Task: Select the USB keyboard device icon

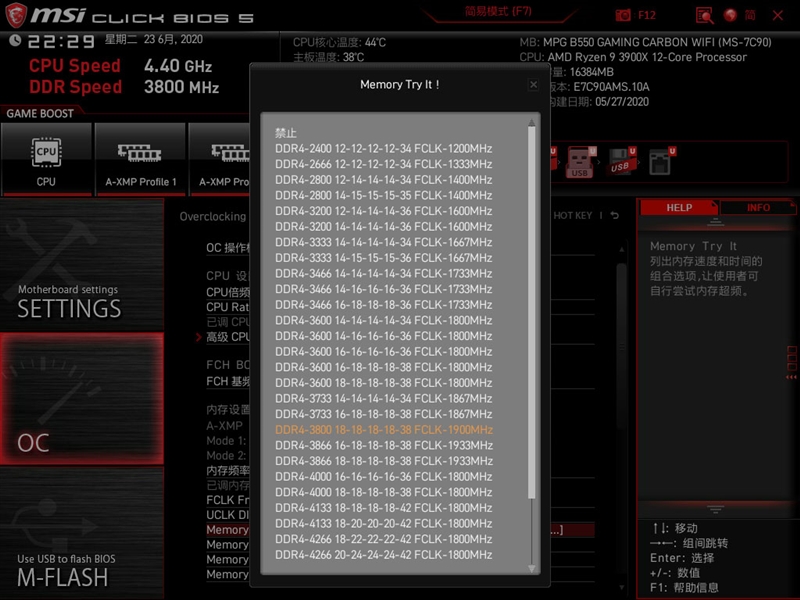Action: click(x=580, y=162)
